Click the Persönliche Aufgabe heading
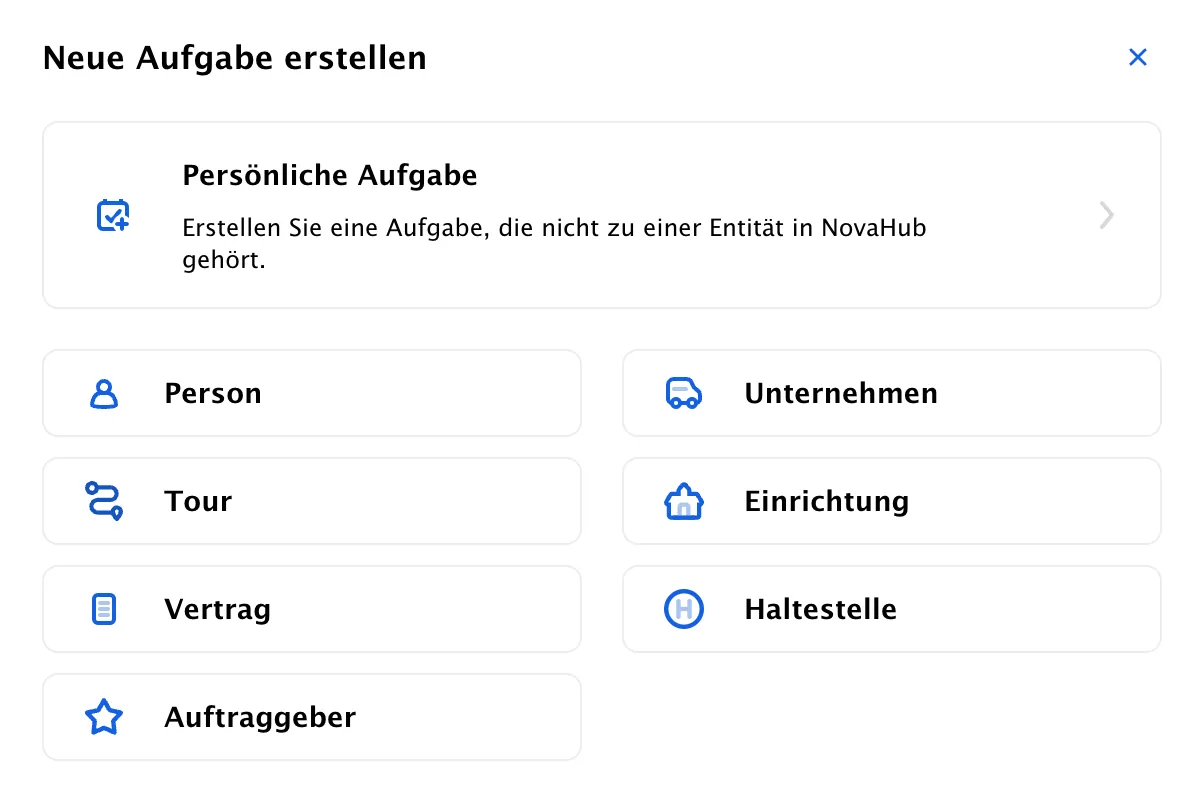 point(330,176)
